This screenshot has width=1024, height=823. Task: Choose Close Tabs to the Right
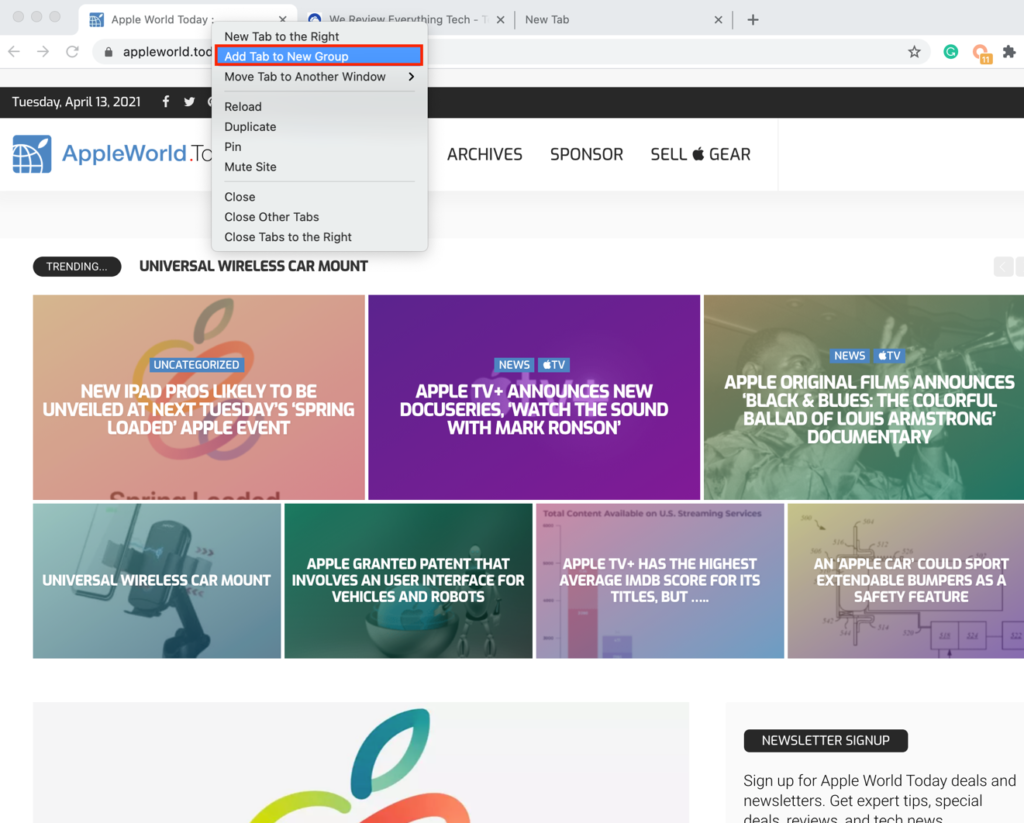tap(288, 237)
